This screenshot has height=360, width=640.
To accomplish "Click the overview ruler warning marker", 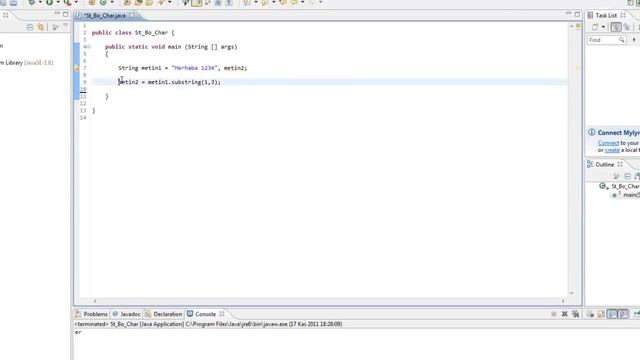I will (578, 68).
